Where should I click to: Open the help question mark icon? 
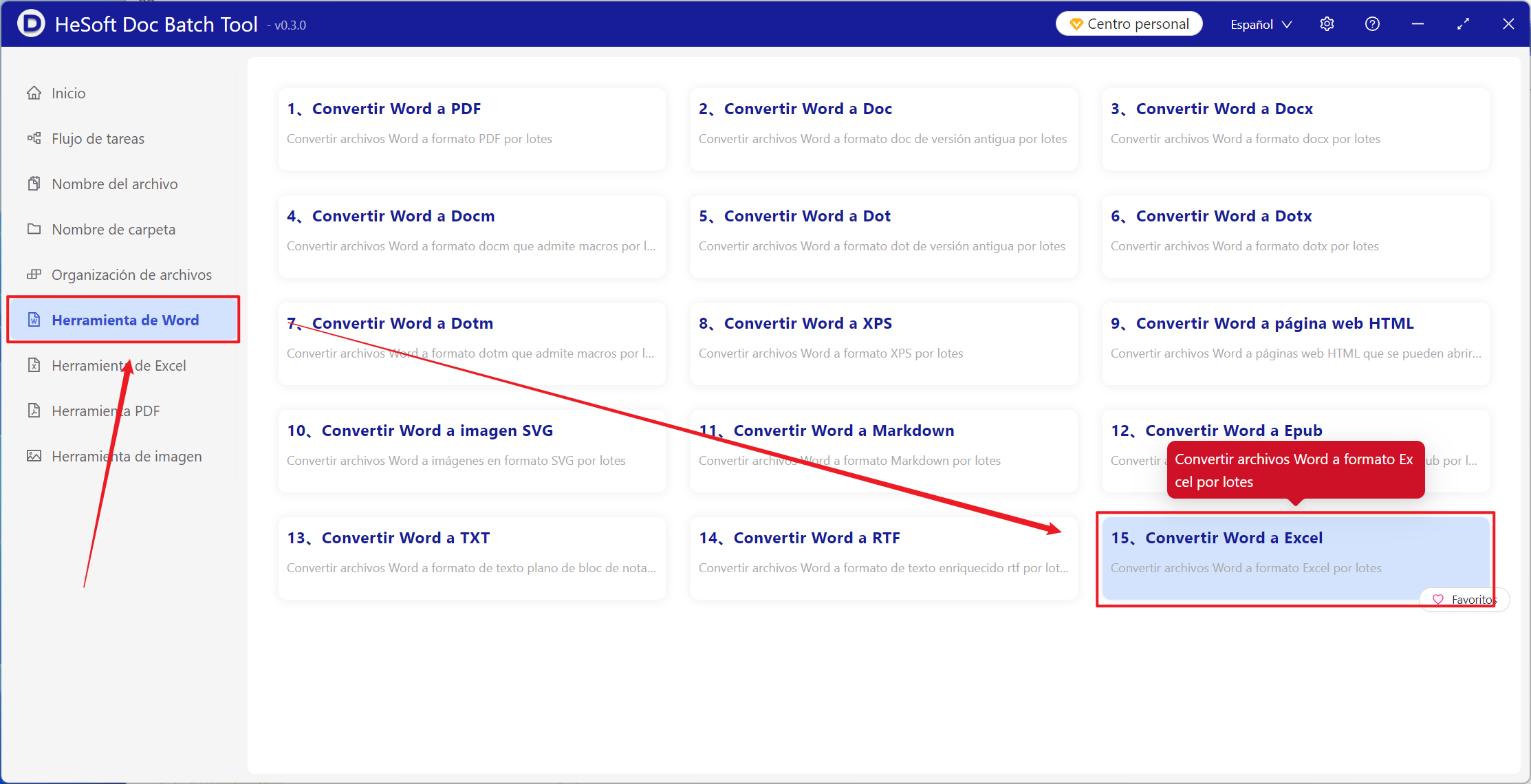pyautogui.click(x=1372, y=24)
